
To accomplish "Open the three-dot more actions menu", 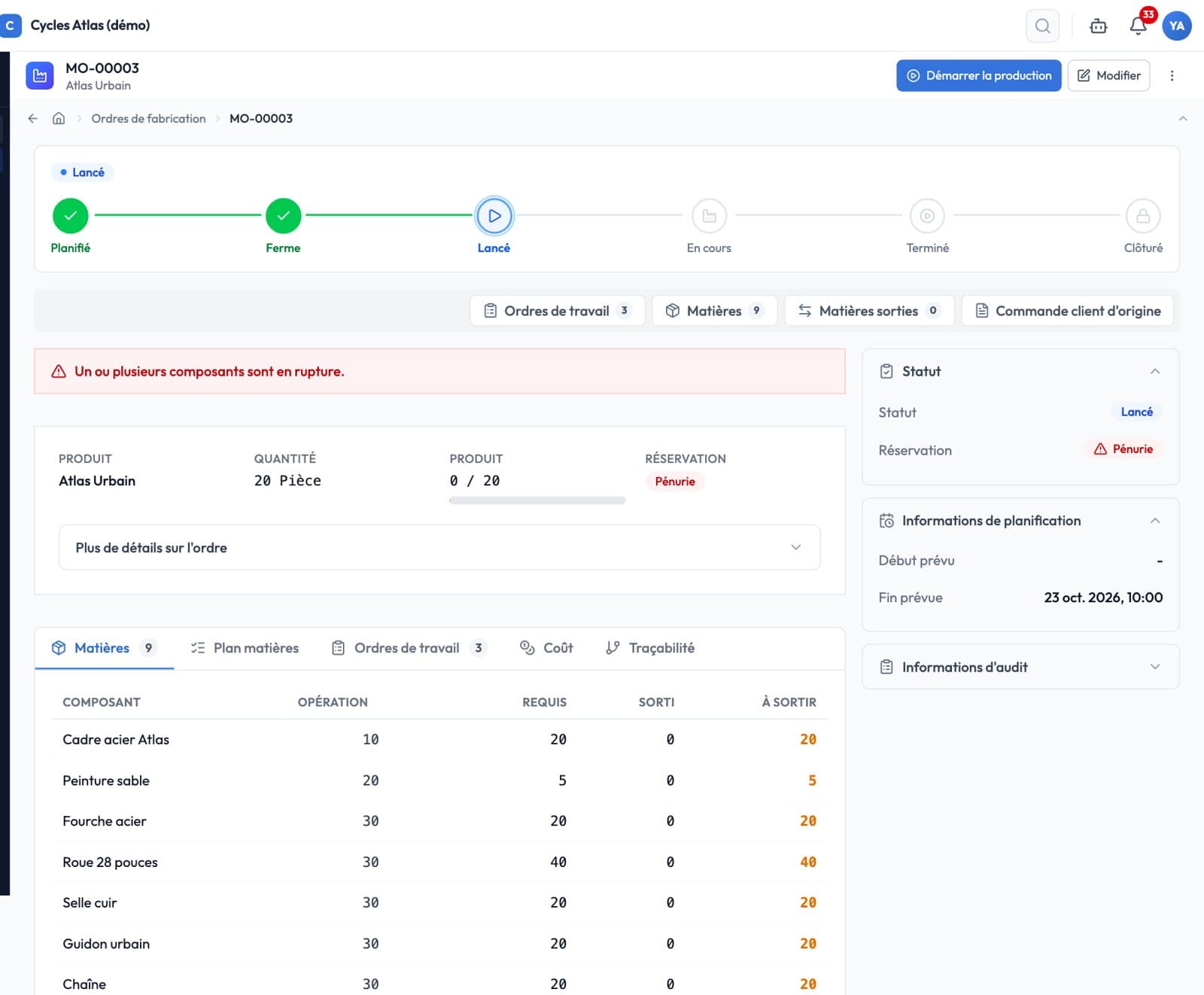I will click(x=1172, y=76).
